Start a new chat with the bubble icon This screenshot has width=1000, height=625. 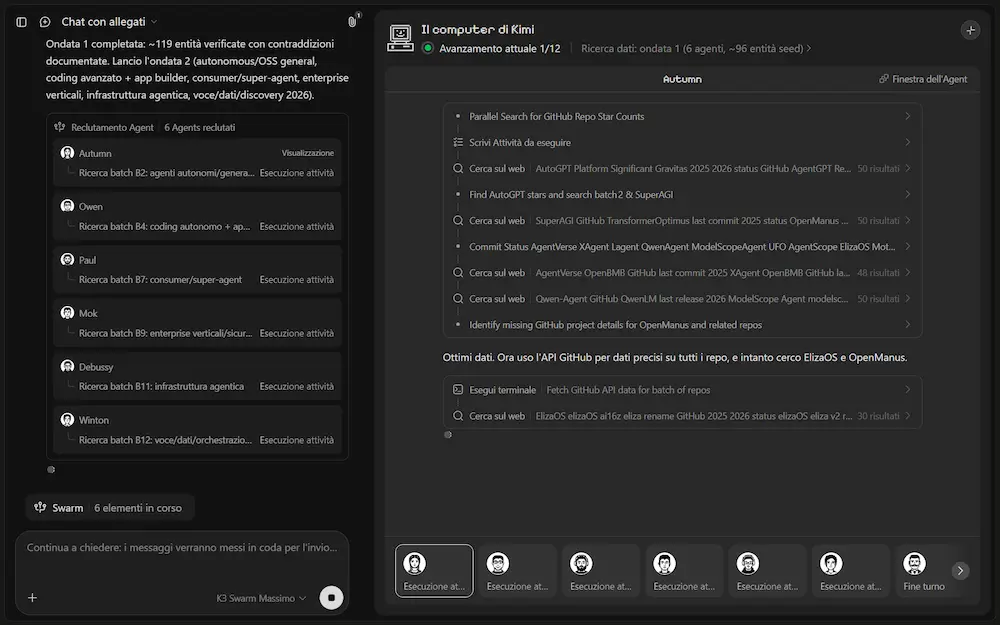[x=45, y=22]
